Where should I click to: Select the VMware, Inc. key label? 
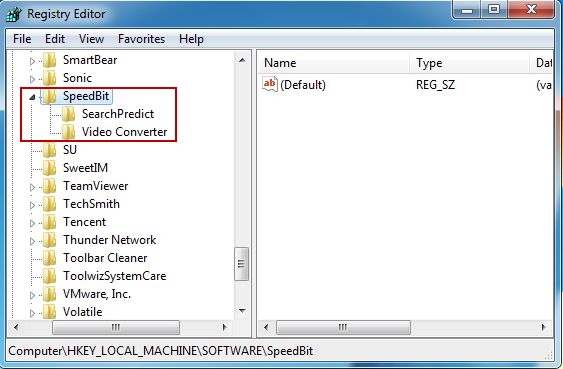[97, 294]
